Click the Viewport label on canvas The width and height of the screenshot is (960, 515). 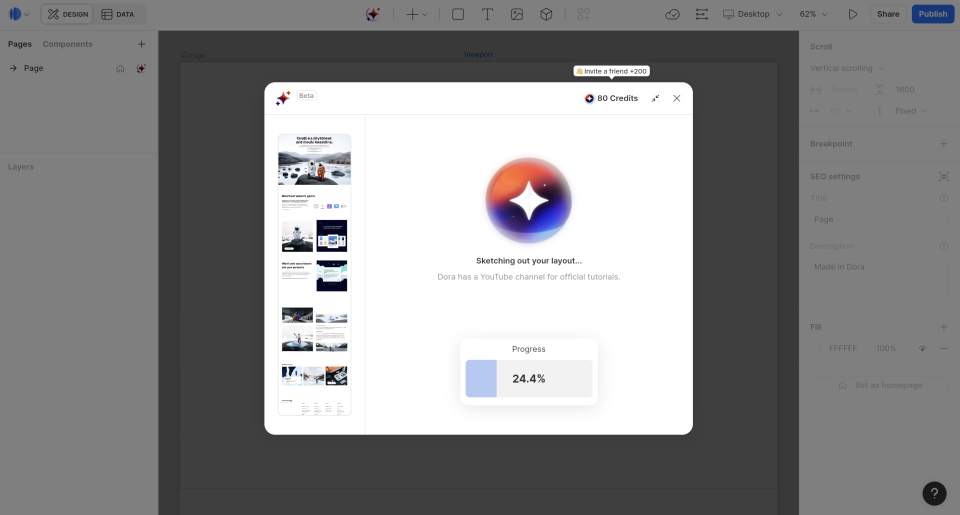478,55
